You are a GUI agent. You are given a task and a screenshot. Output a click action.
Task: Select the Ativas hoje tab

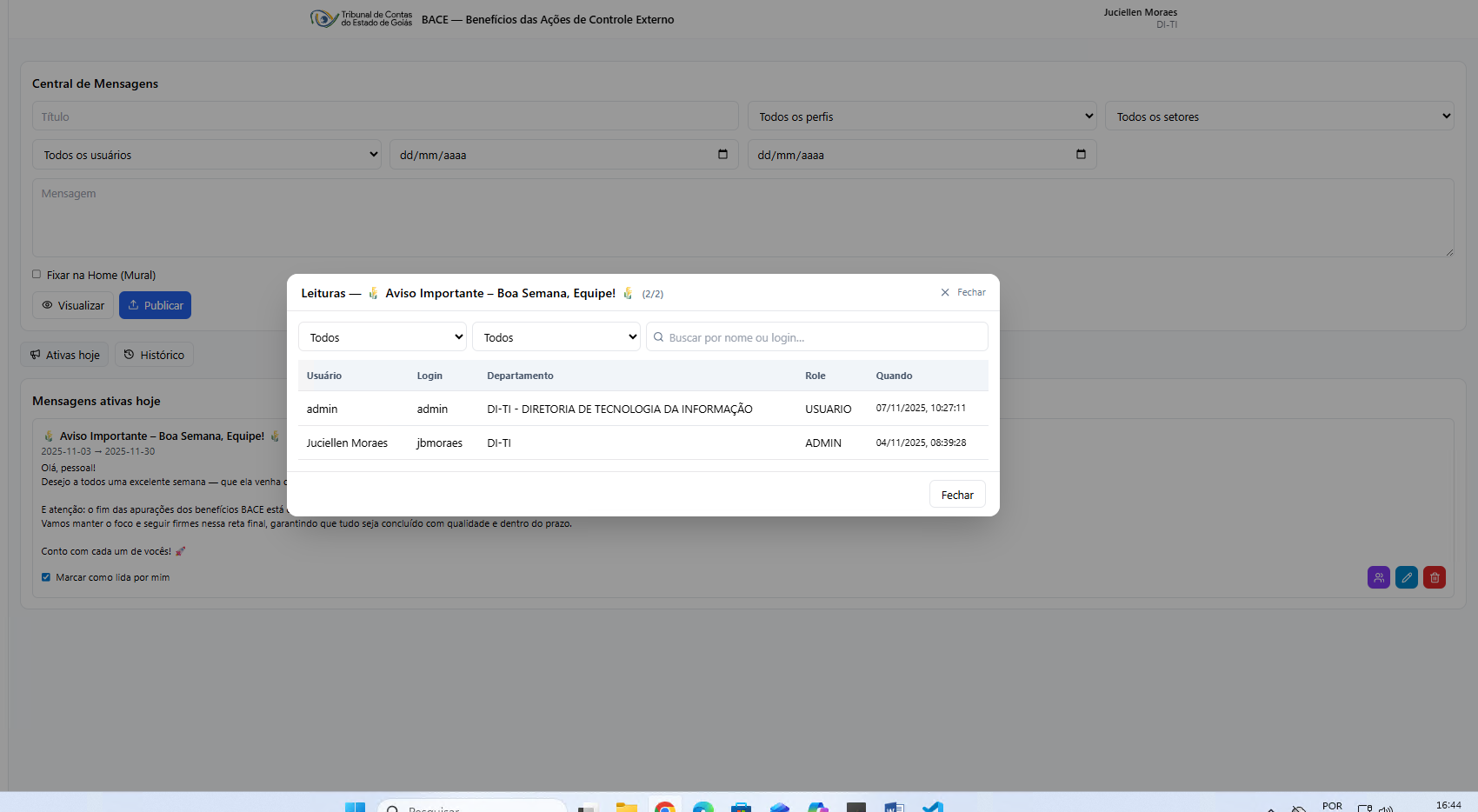[x=65, y=355]
